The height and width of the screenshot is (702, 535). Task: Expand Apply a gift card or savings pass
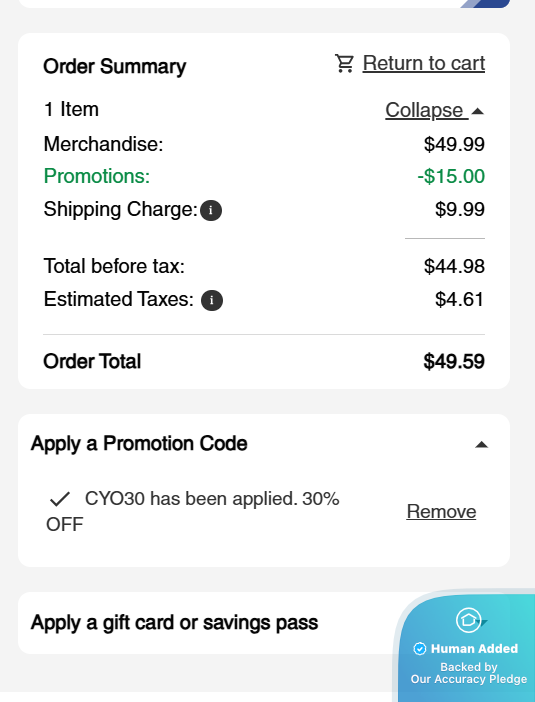(174, 623)
